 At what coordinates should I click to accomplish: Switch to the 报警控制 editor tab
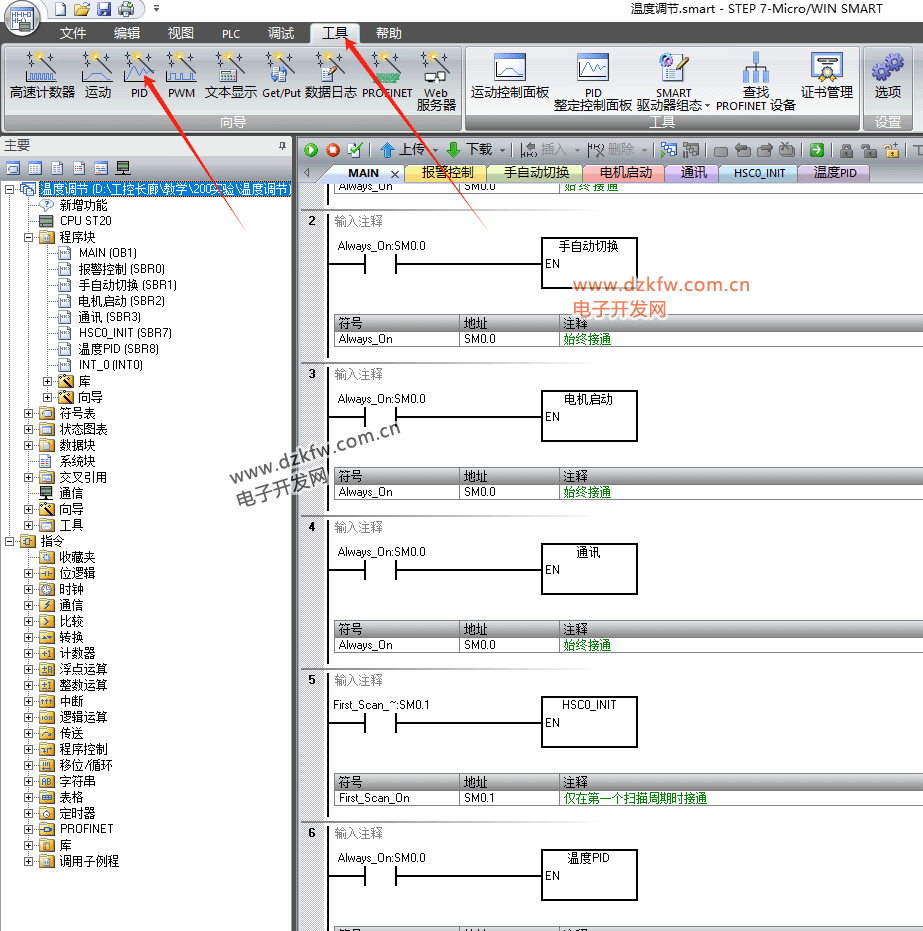coord(447,172)
